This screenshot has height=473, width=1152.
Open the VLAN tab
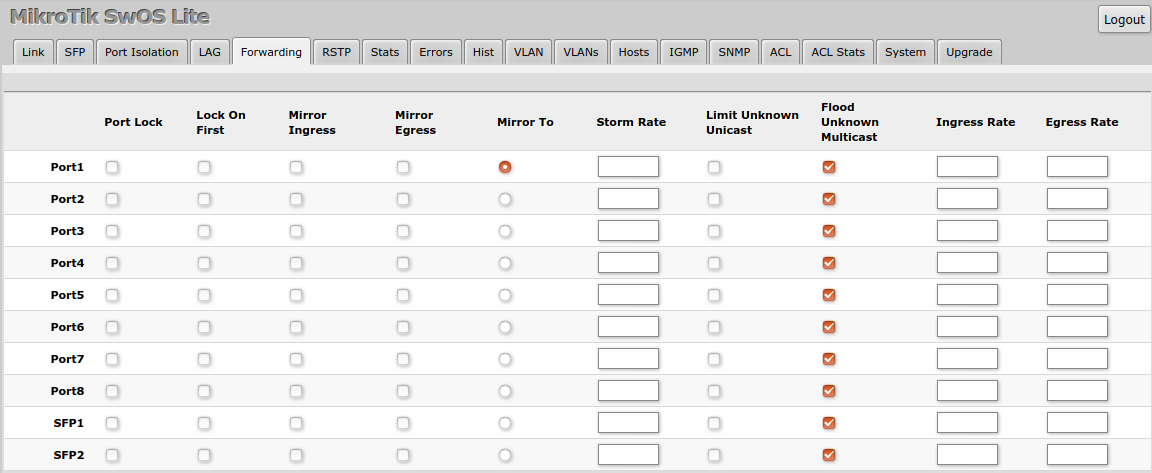(x=529, y=52)
